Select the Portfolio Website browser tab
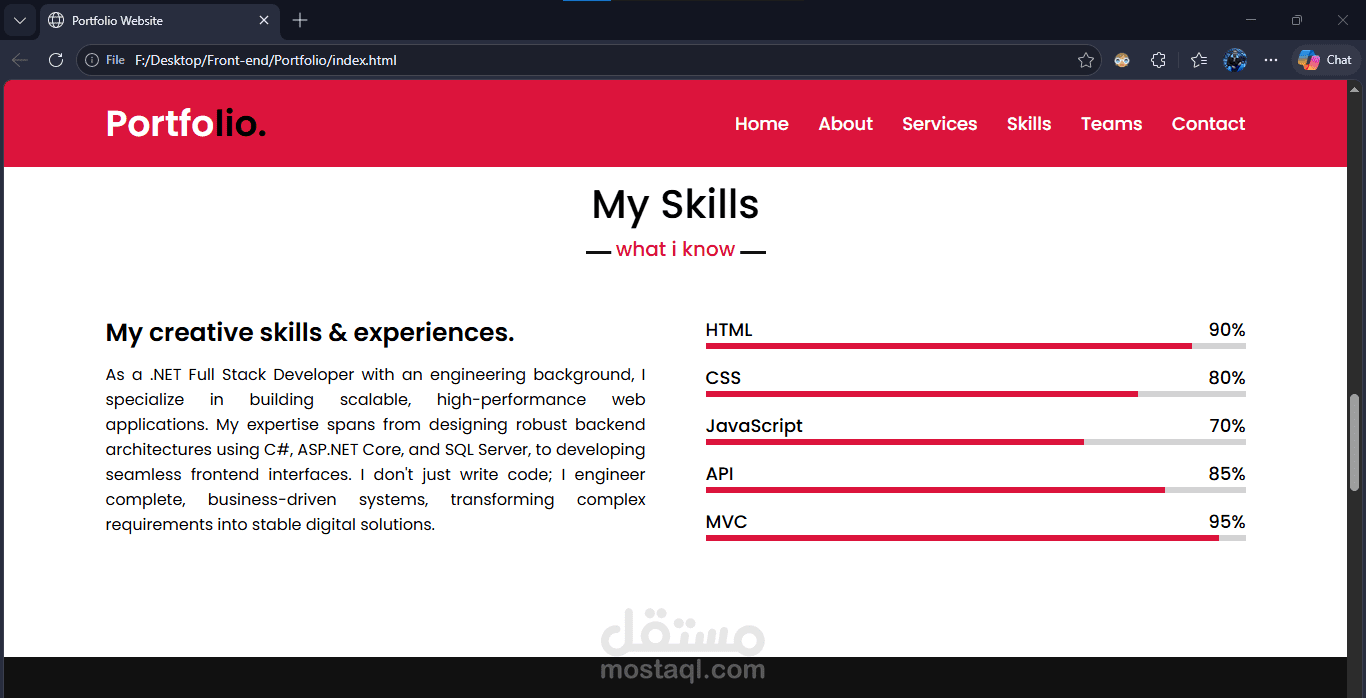This screenshot has height=698, width=1366. click(160, 20)
